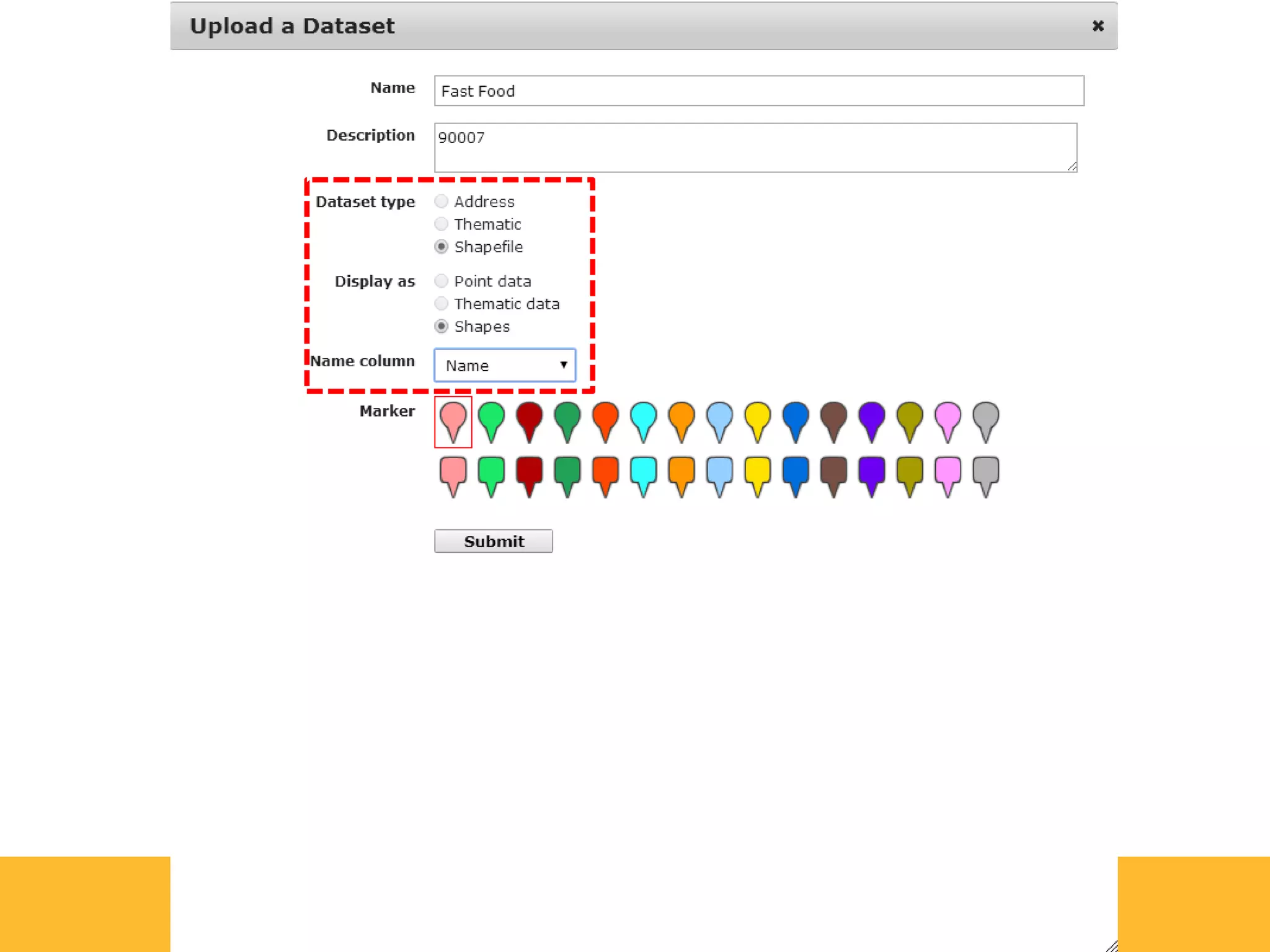Open the Name column dropdown
The image size is (1270, 952).
point(505,365)
